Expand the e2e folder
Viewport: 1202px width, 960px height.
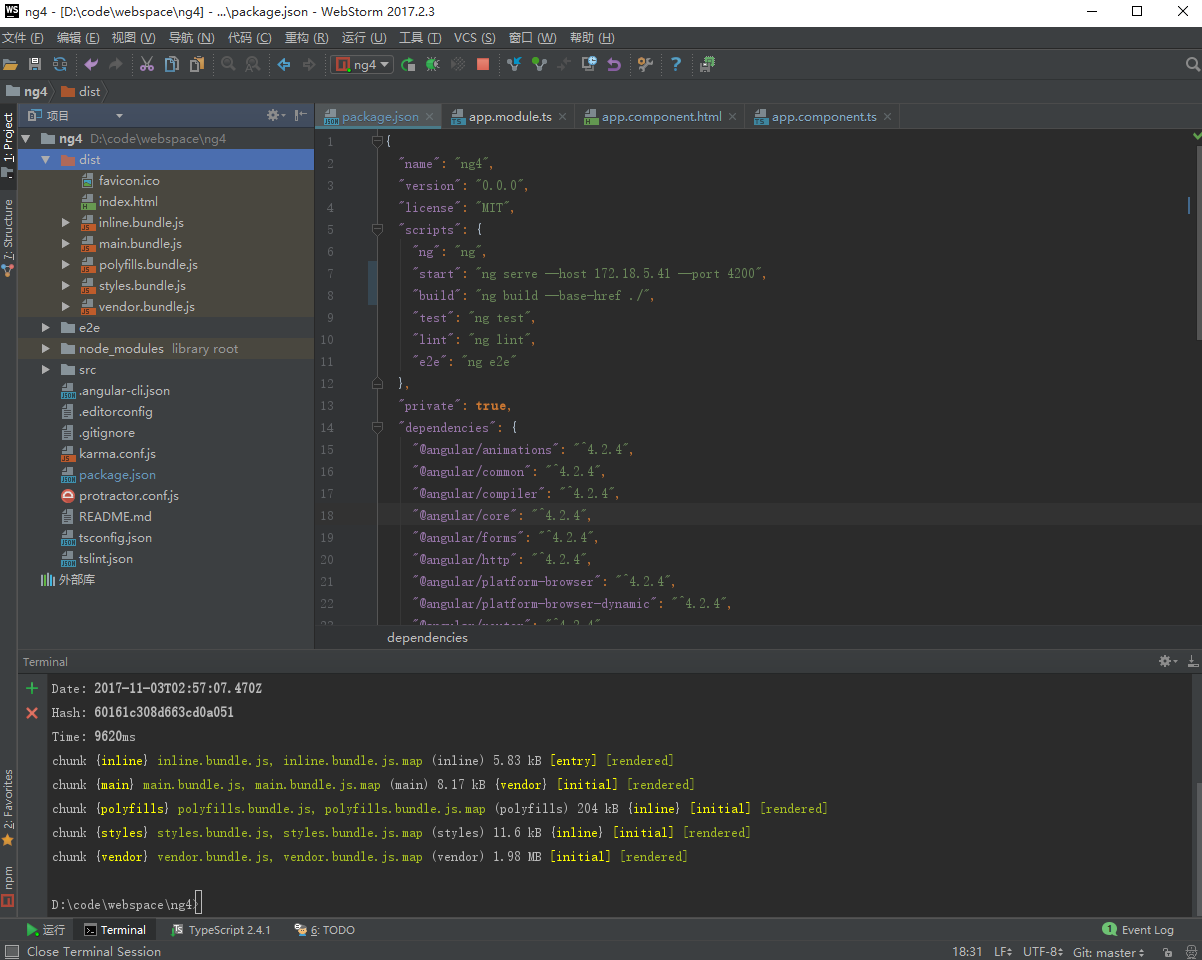point(45,328)
